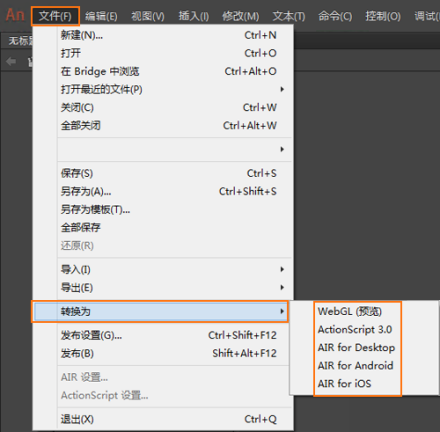Open the 修改(M) menu
Viewport: 440px width, 432px height.
click(240, 16)
